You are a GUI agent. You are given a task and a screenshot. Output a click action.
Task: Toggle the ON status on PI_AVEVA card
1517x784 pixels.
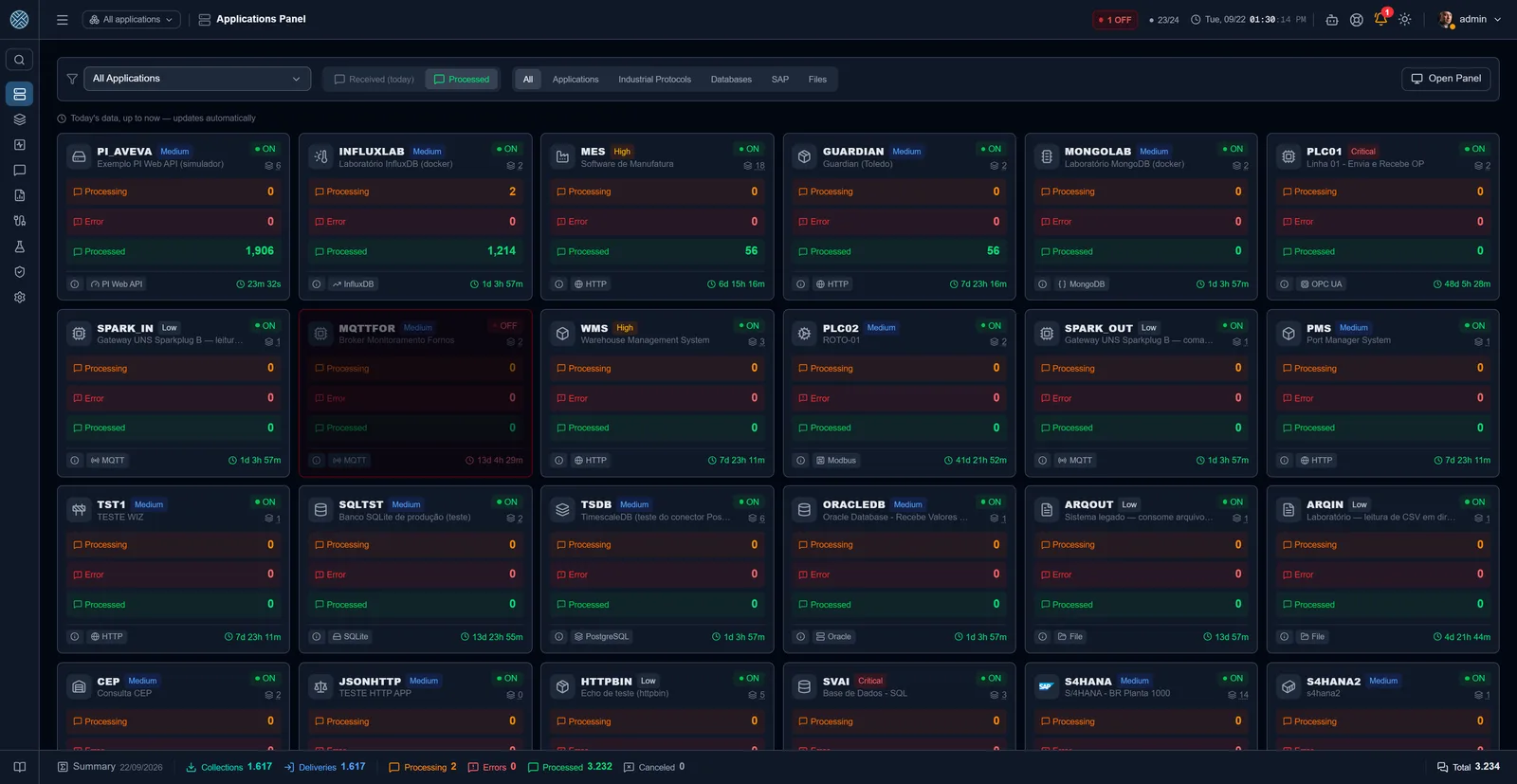(265, 149)
